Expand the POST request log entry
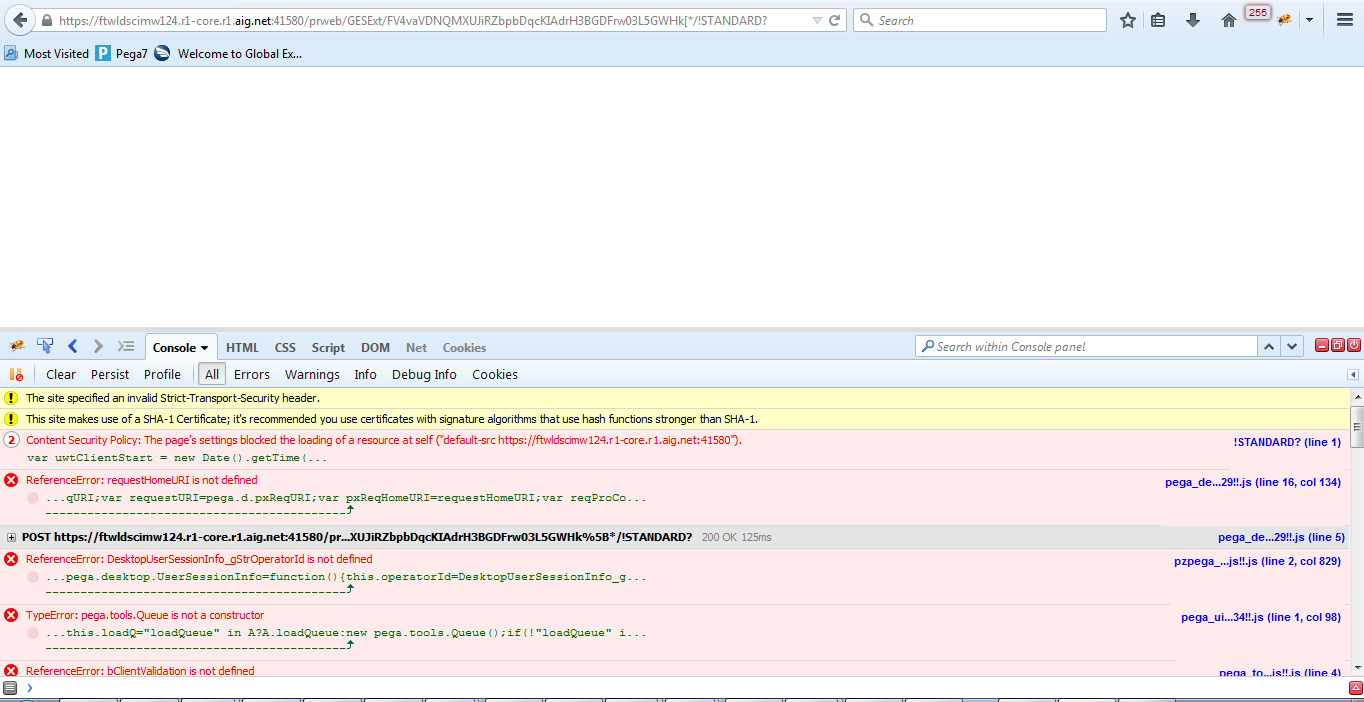1364x702 pixels. pyautogui.click(x=12, y=537)
